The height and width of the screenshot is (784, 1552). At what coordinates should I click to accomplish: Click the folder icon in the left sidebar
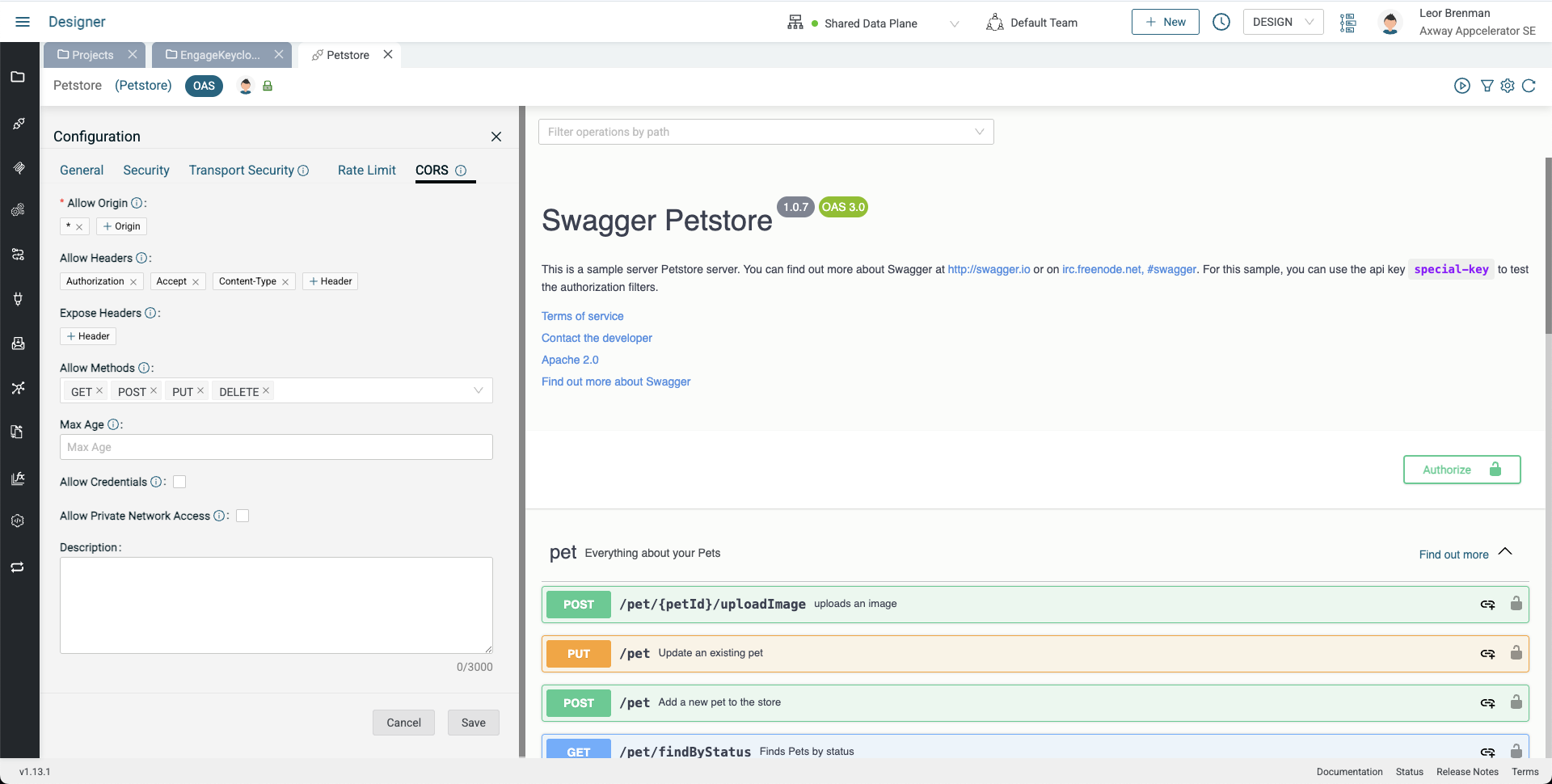tap(18, 77)
